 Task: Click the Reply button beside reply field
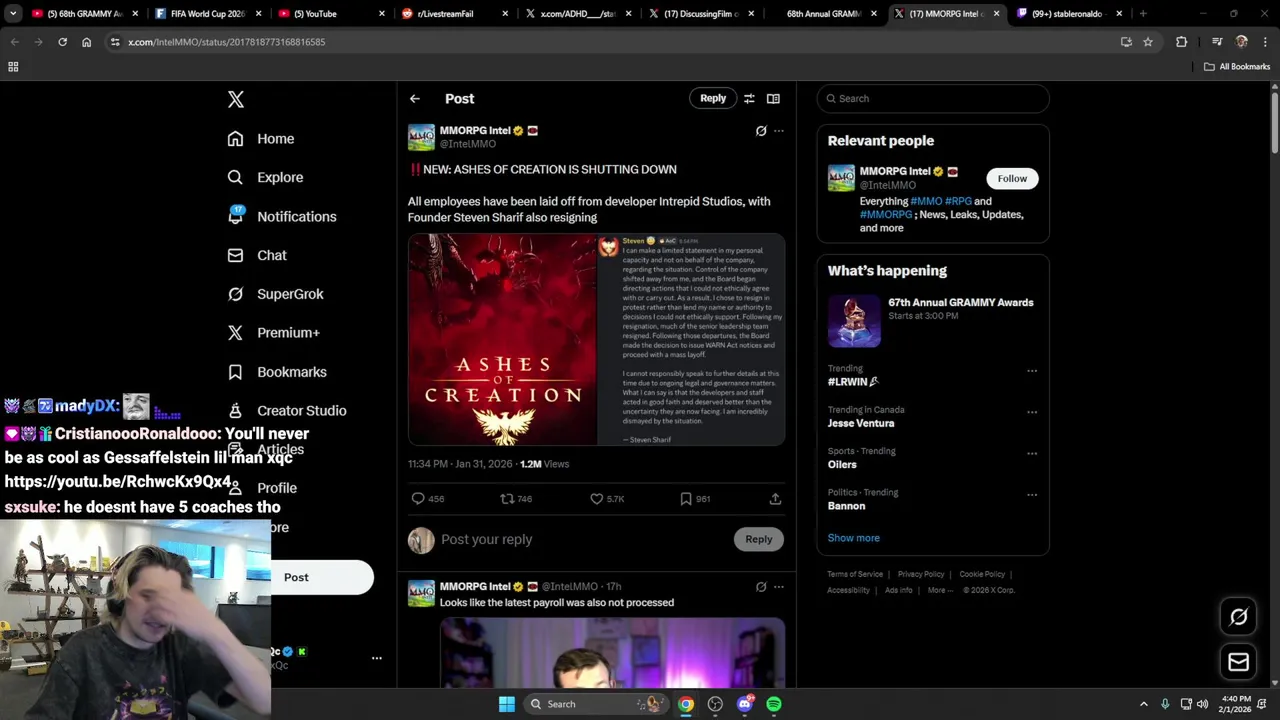click(759, 539)
